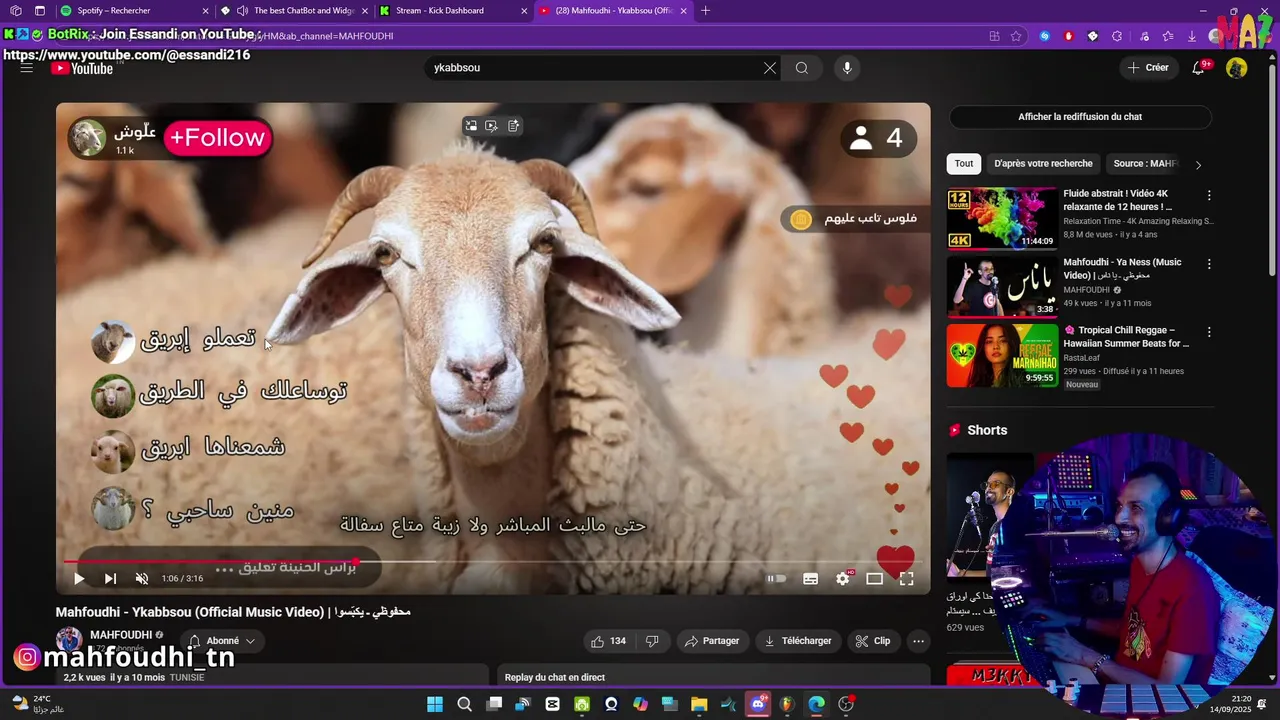Download the video with Télécharger

point(798,641)
